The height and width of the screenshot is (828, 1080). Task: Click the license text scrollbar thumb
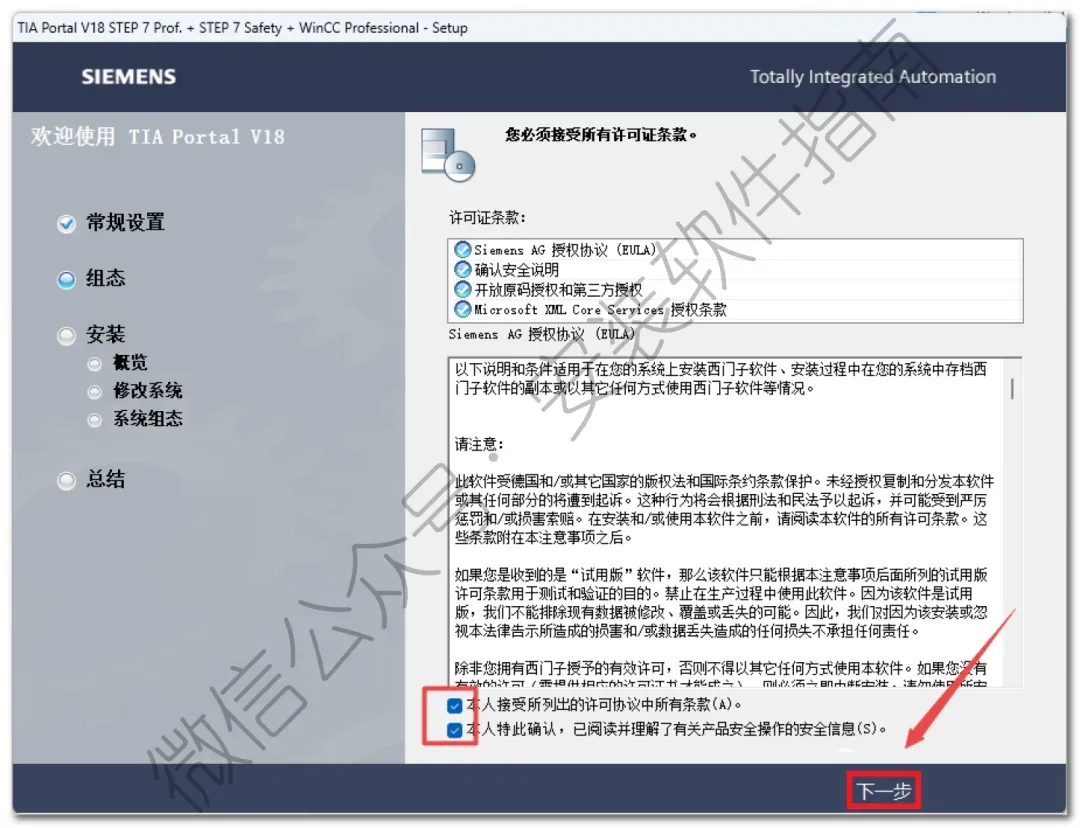pyautogui.click(x=1012, y=389)
